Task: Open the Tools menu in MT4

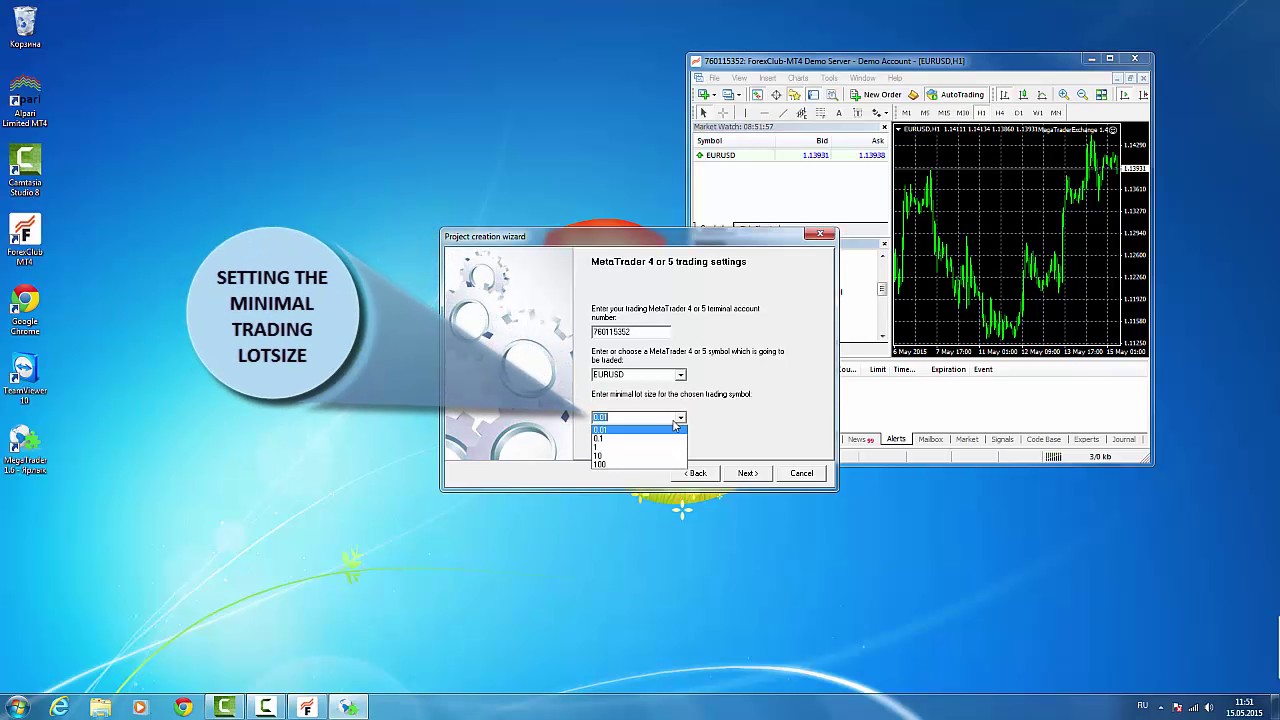Action: [x=829, y=78]
